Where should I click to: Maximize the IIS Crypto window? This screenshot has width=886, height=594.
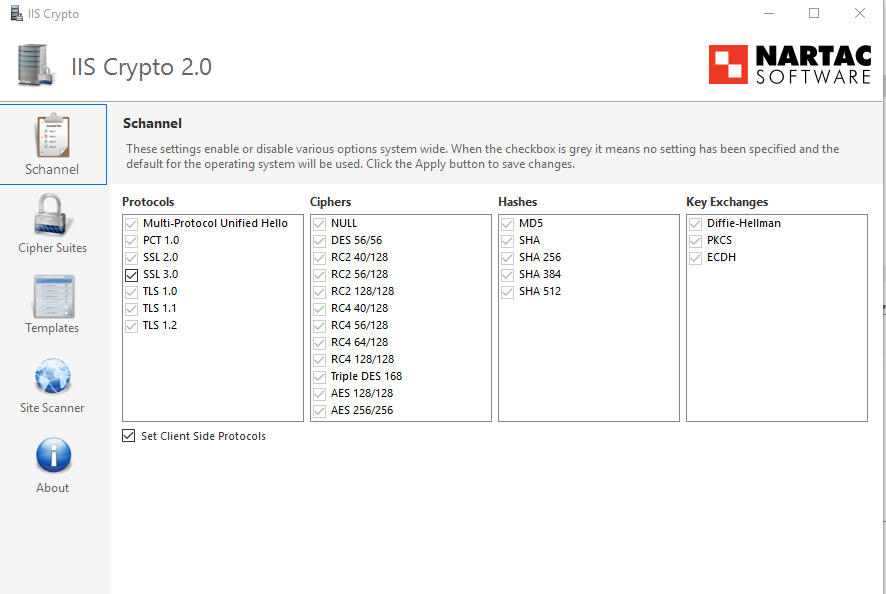[x=814, y=14]
